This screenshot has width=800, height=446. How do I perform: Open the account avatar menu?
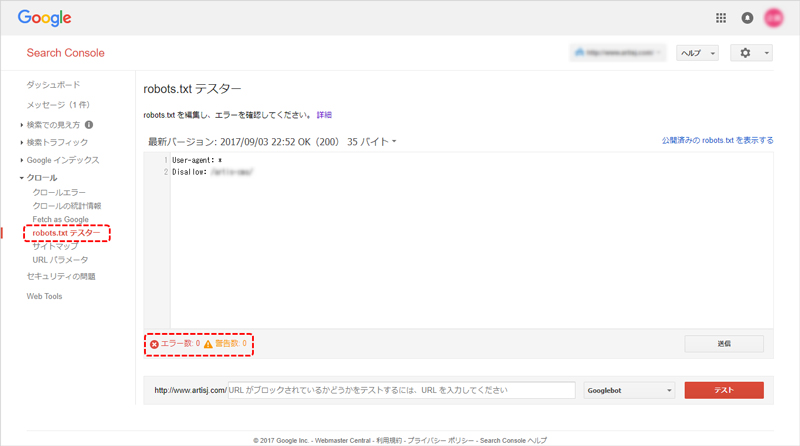pyautogui.click(x=773, y=18)
